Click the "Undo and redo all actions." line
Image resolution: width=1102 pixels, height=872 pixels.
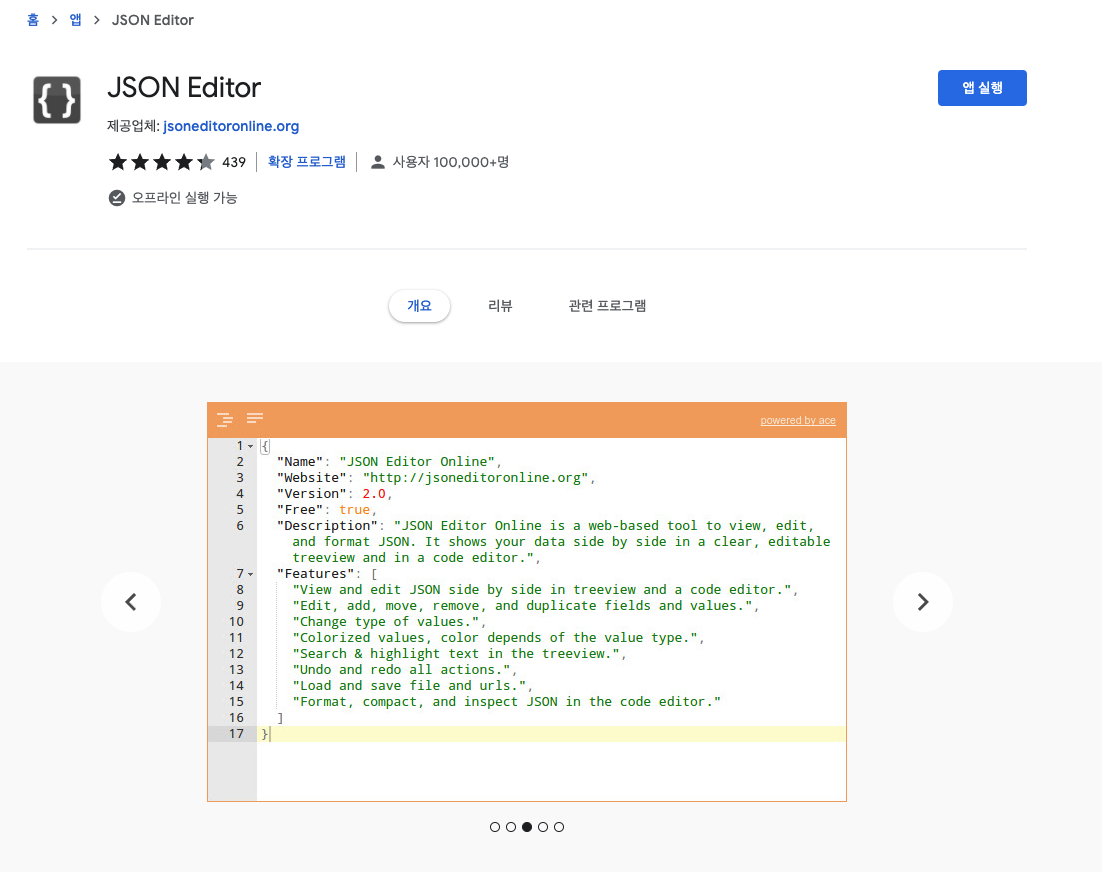401,670
